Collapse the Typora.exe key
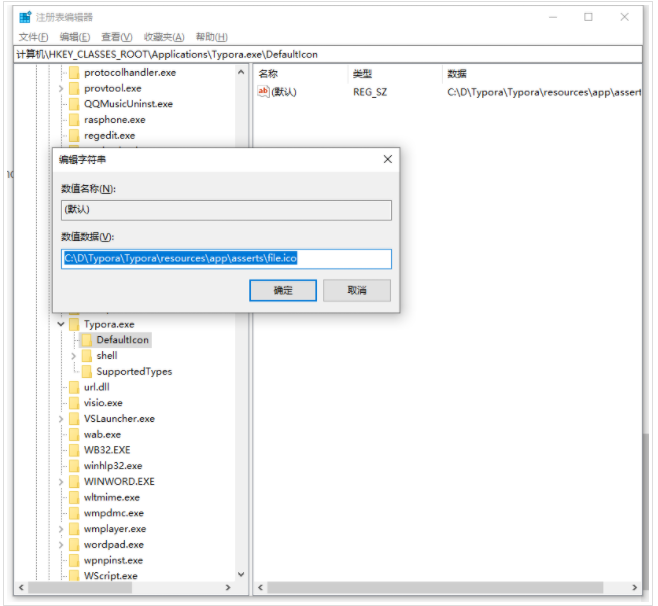Screen dimensions: 658x606 pyautogui.click(x=61, y=324)
